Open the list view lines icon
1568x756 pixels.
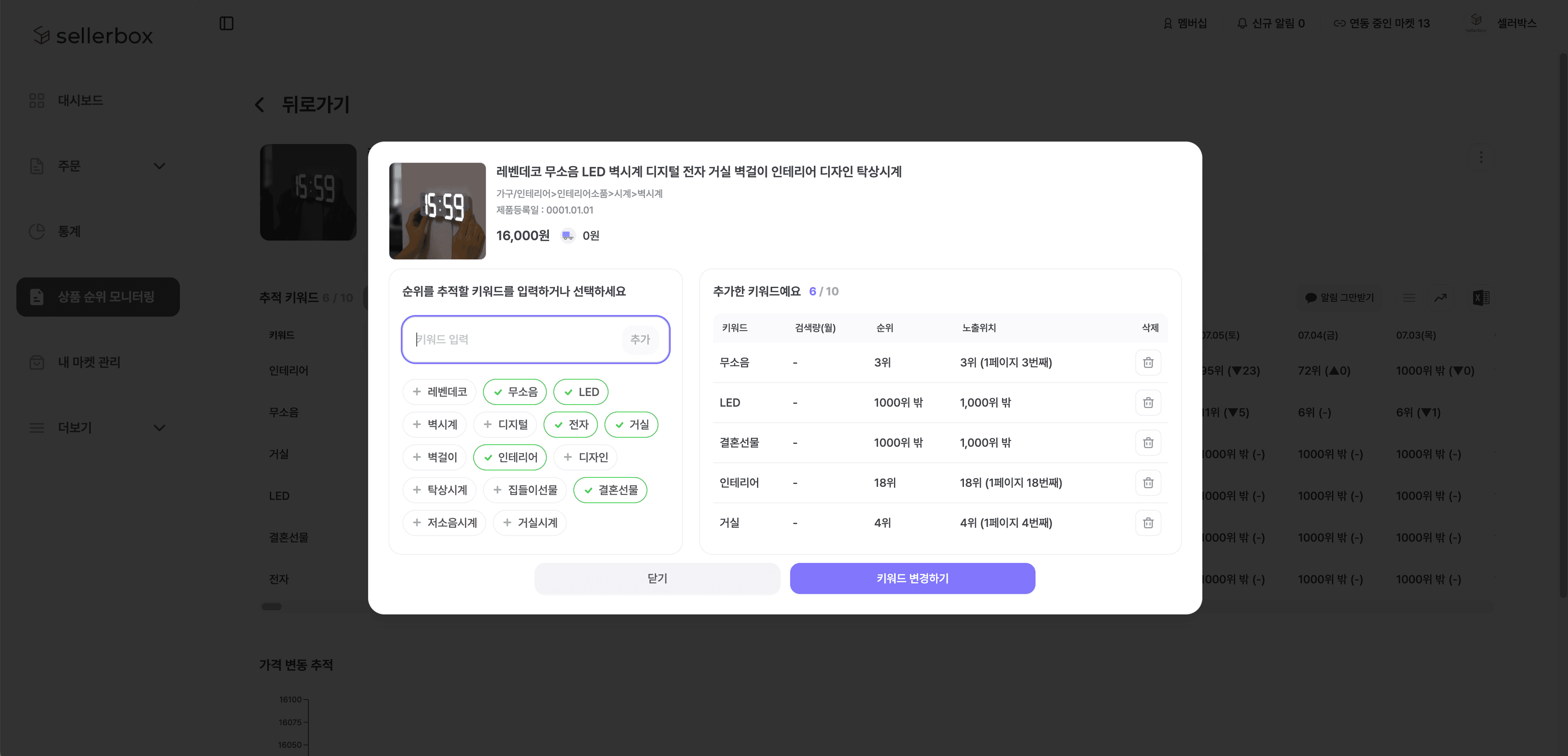(x=1409, y=298)
